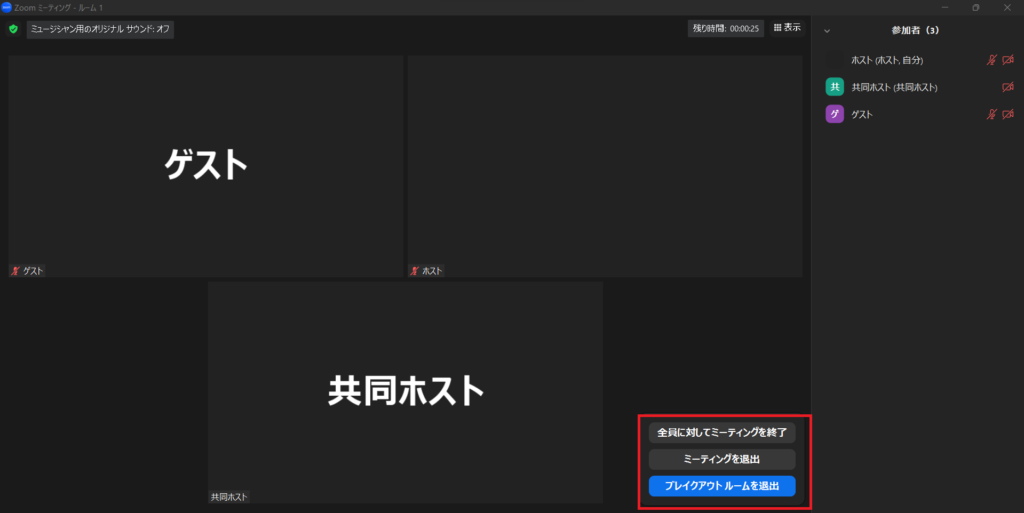1024x513 pixels.
Task: Click the purple ゲ guest avatar
Action: (x=834, y=115)
